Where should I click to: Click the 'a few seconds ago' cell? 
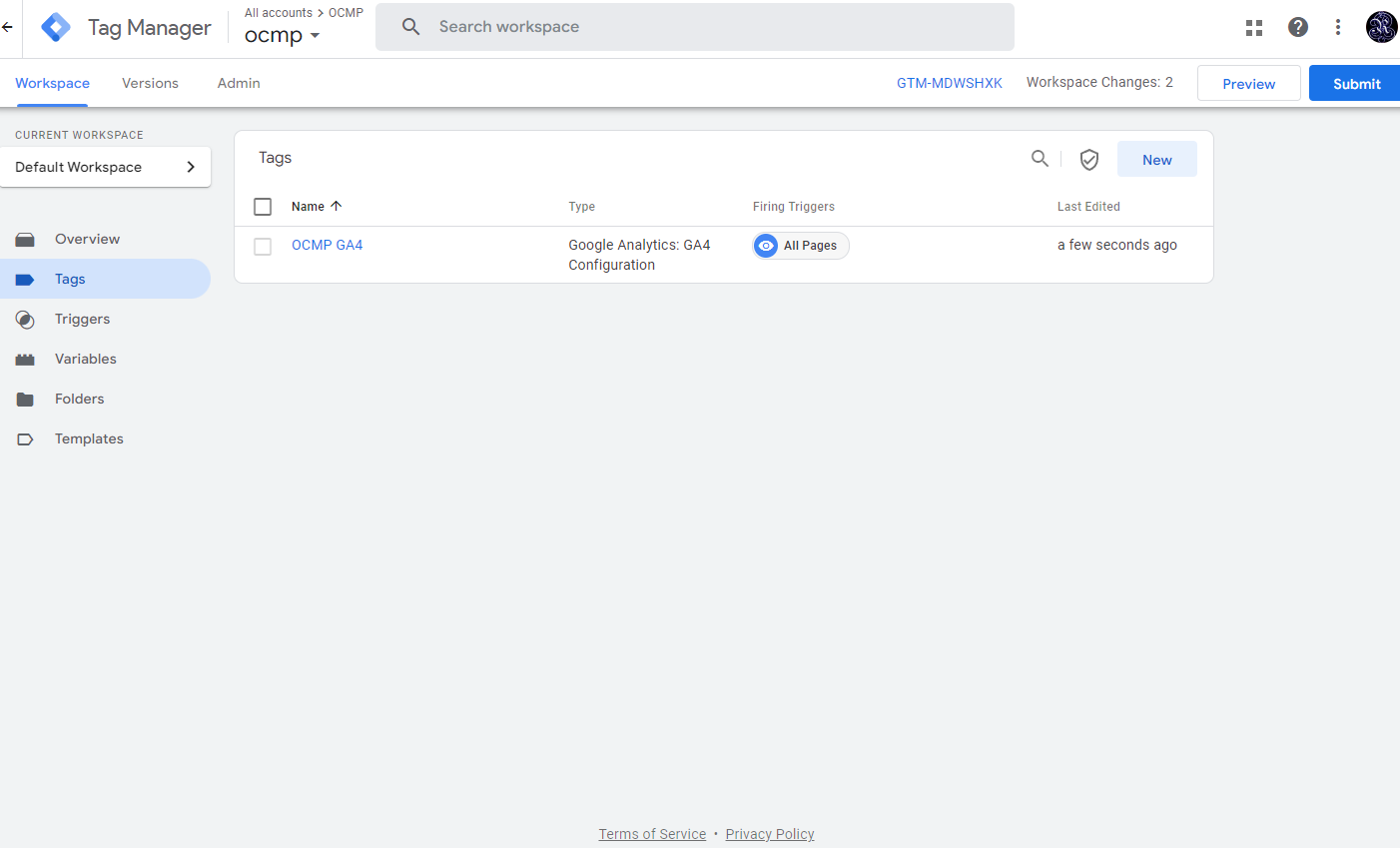pos(1116,245)
